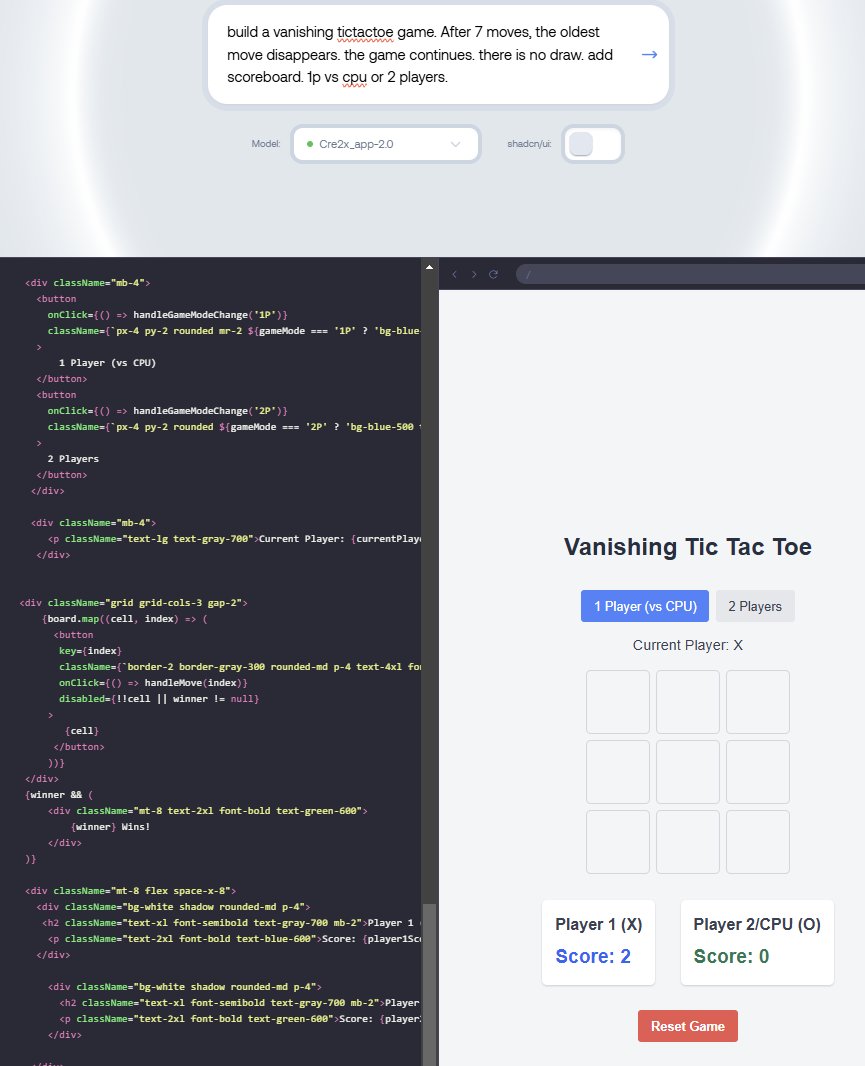The height and width of the screenshot is (1066, 865).
Task: Click the Vanishing Tic Tac Toe heading
Action: coord(688,547)
